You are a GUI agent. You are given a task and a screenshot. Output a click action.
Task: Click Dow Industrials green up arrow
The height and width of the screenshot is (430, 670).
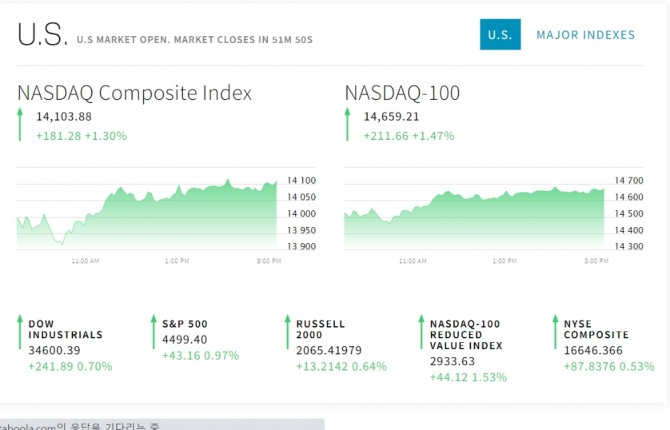point(20,332)
